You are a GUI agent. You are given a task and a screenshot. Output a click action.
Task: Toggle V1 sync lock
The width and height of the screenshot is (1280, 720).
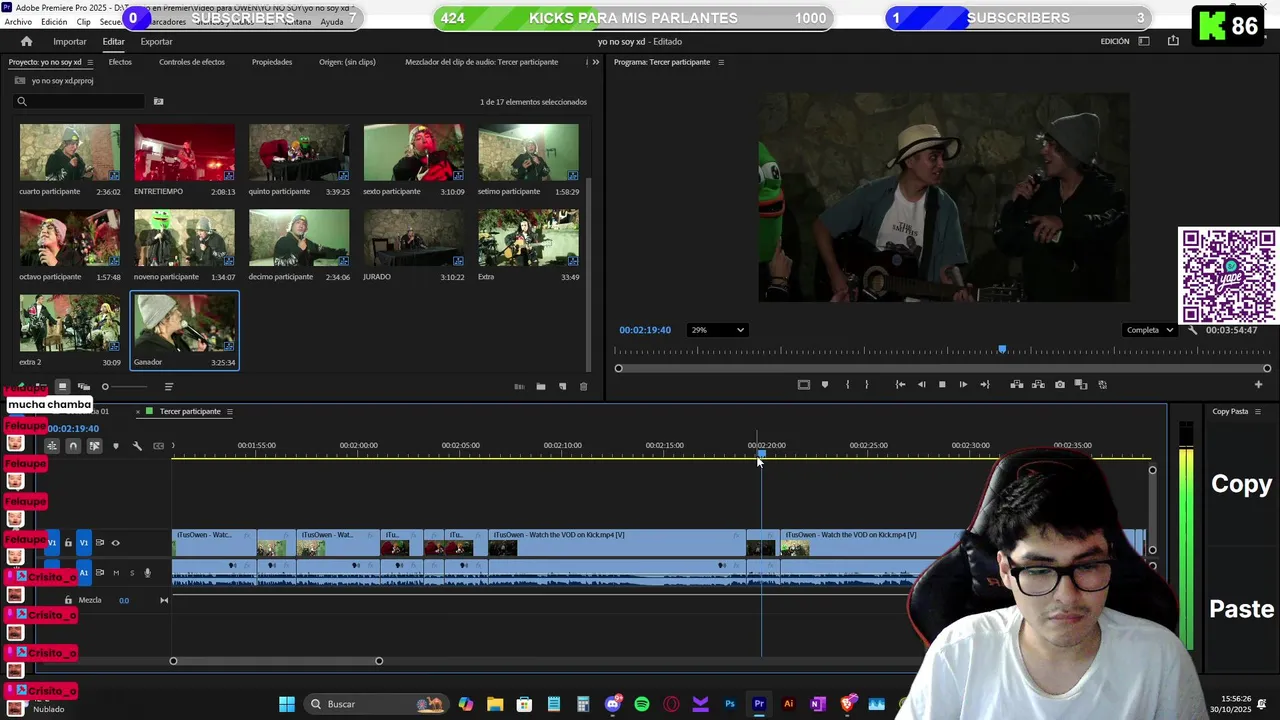(99, 543)
